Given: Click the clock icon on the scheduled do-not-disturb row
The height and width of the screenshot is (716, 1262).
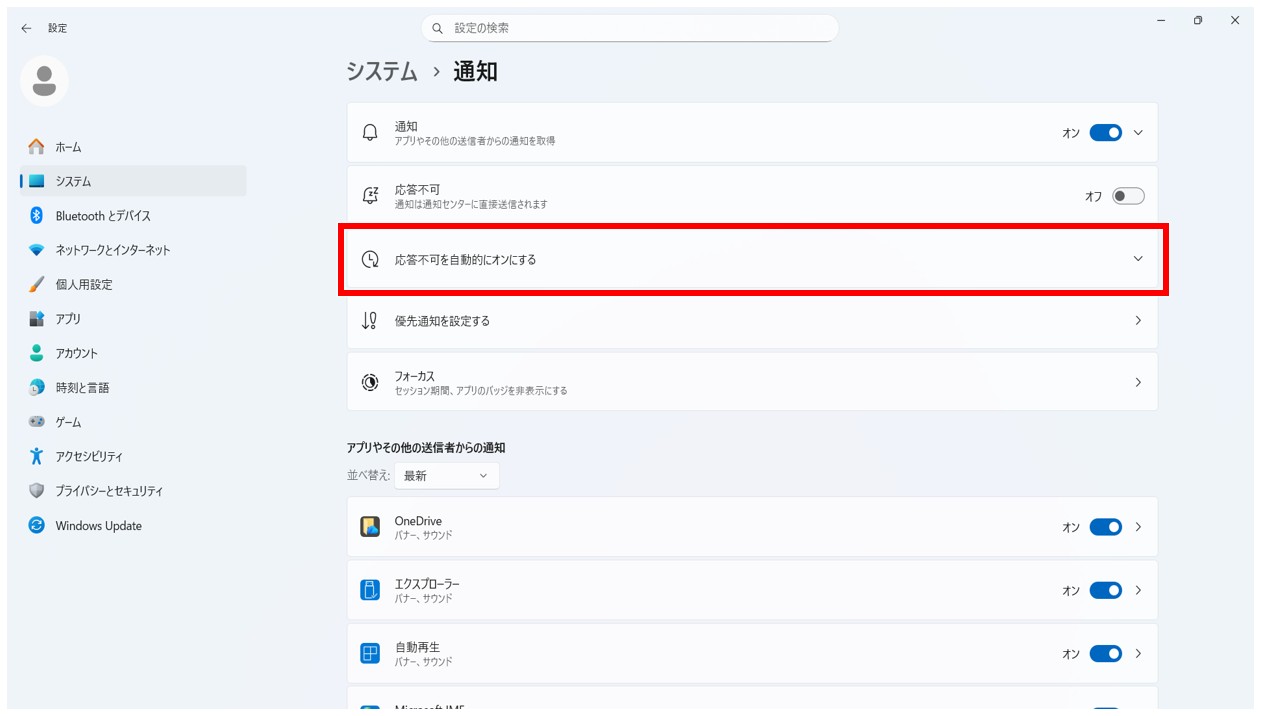Looking at the screenshot, I should (369, 258).
